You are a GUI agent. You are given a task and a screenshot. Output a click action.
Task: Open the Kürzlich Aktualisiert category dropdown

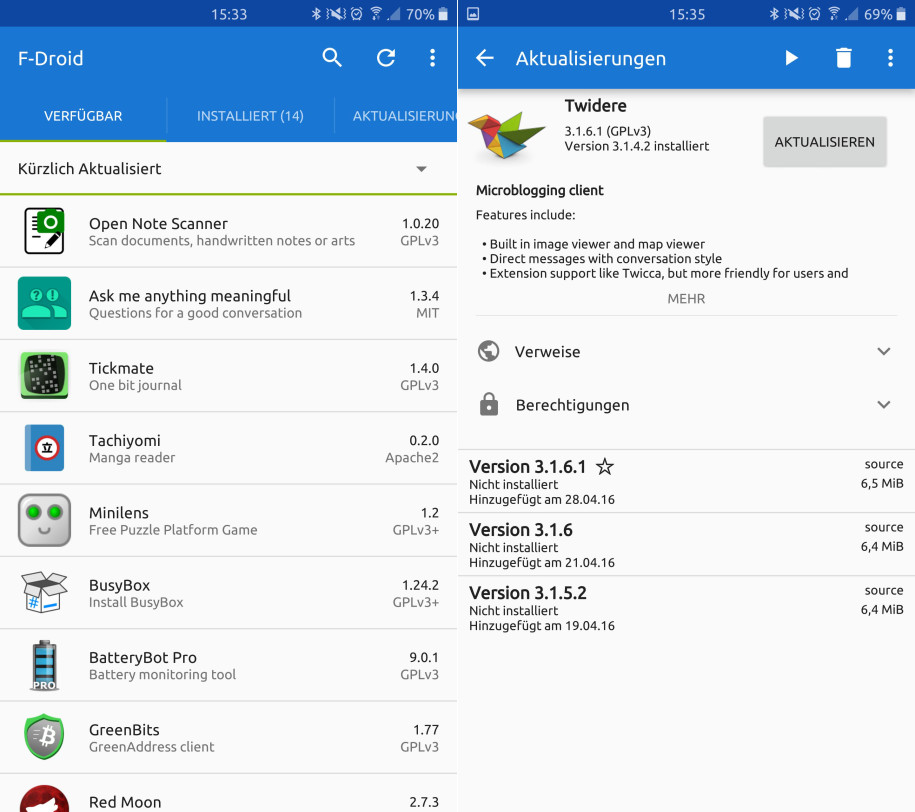229,169
